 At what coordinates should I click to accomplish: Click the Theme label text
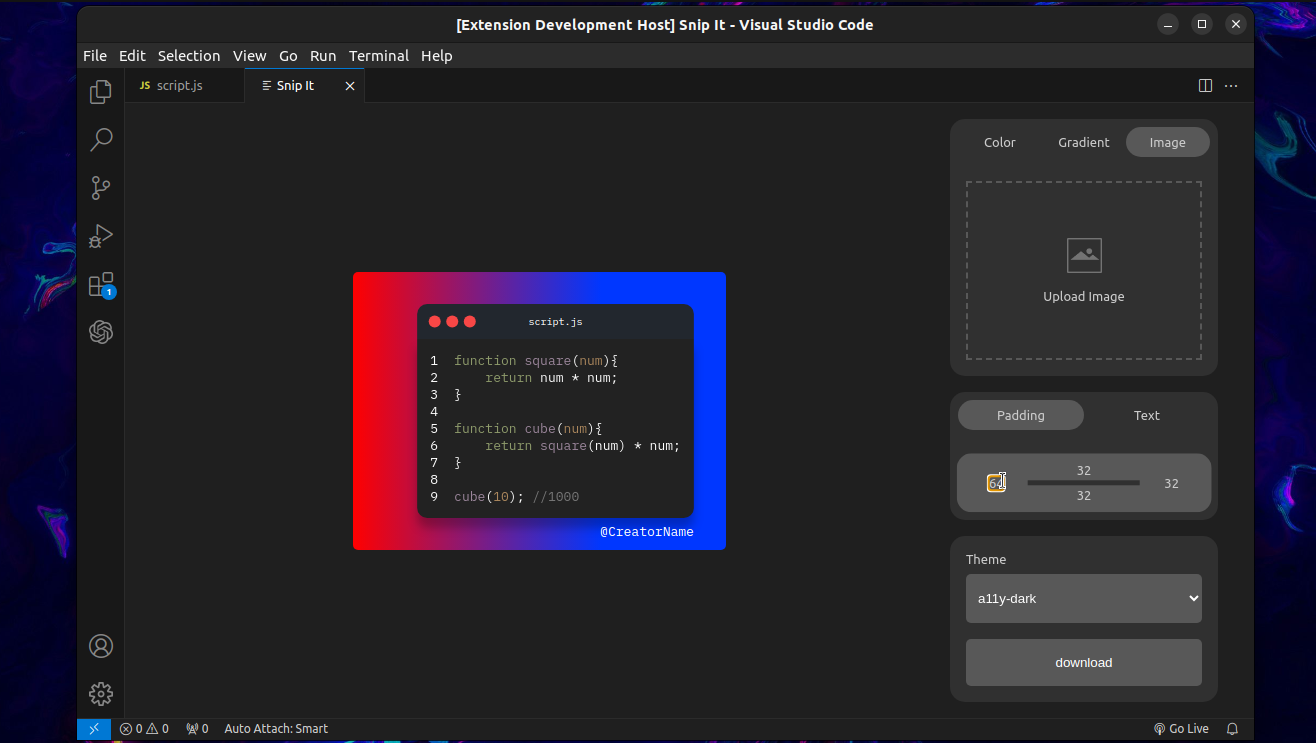986,559
